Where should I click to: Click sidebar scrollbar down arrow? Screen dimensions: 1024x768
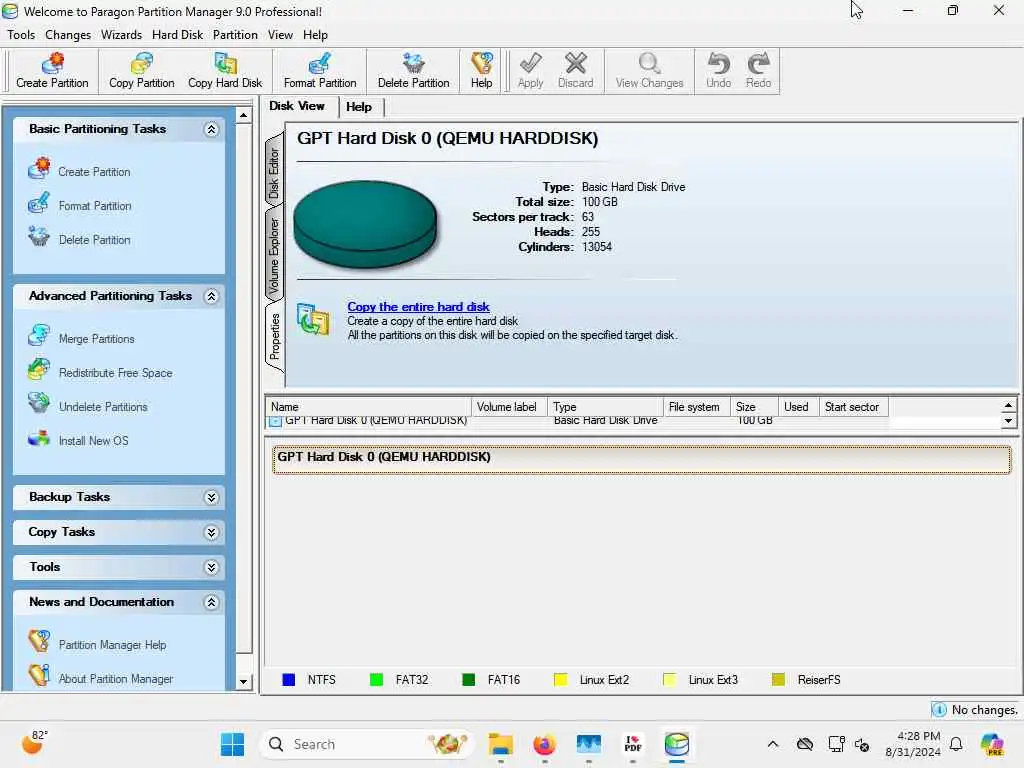coord(244,681)
